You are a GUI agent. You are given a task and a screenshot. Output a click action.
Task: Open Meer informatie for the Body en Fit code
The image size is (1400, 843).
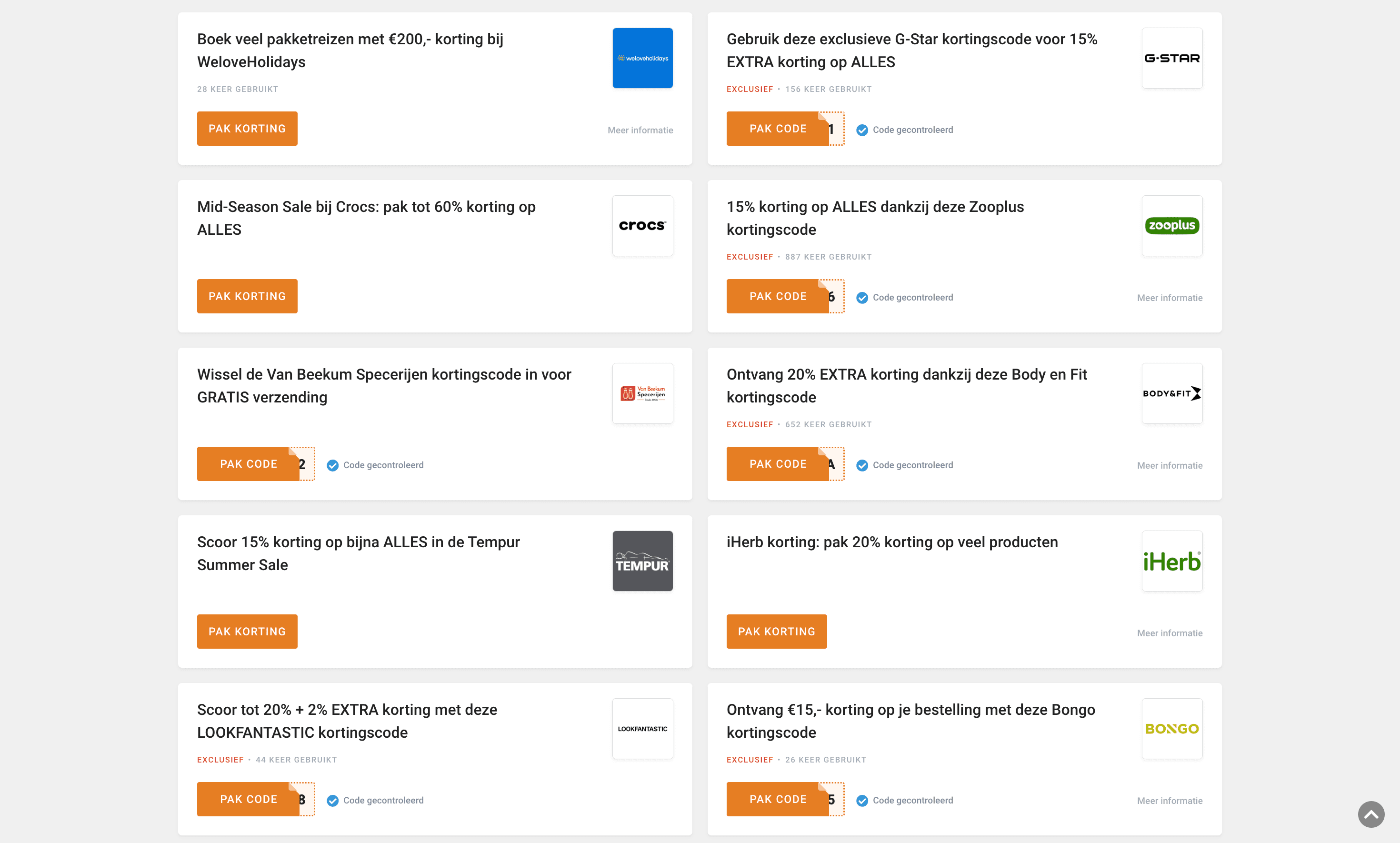click(x=1170, y=465)
